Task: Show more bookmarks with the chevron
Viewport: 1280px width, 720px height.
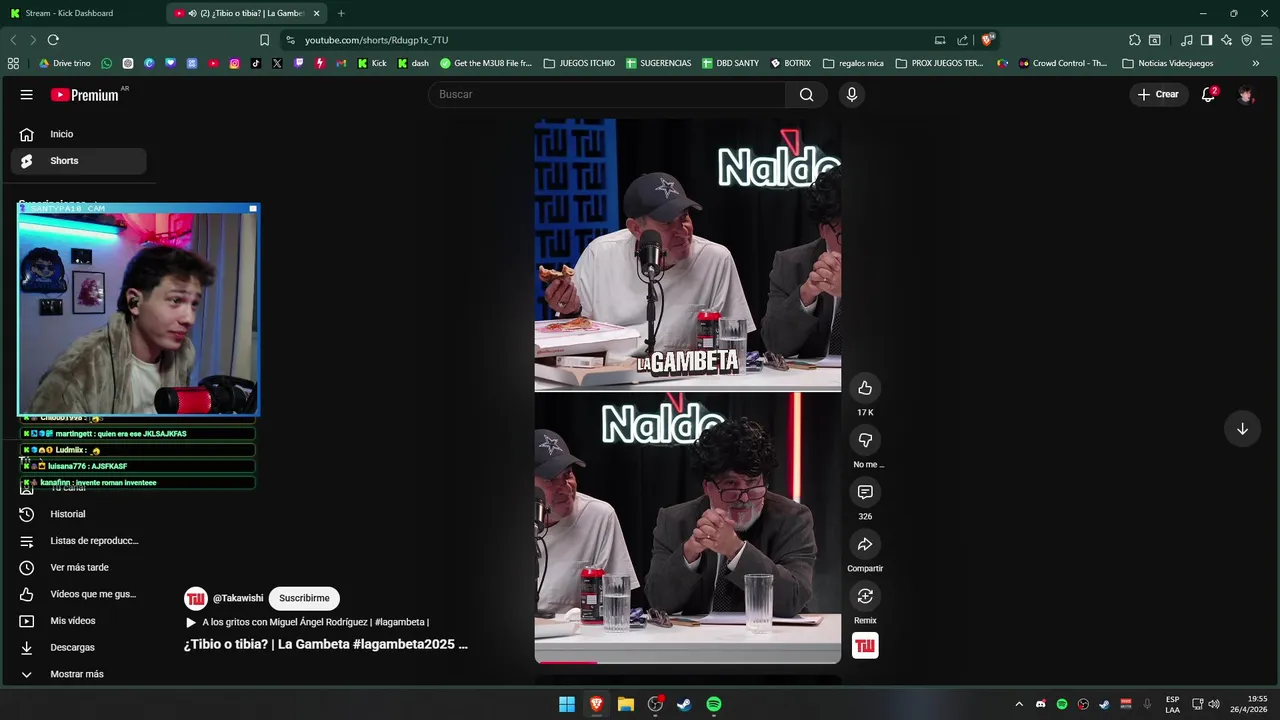Action: point(1256,63)
